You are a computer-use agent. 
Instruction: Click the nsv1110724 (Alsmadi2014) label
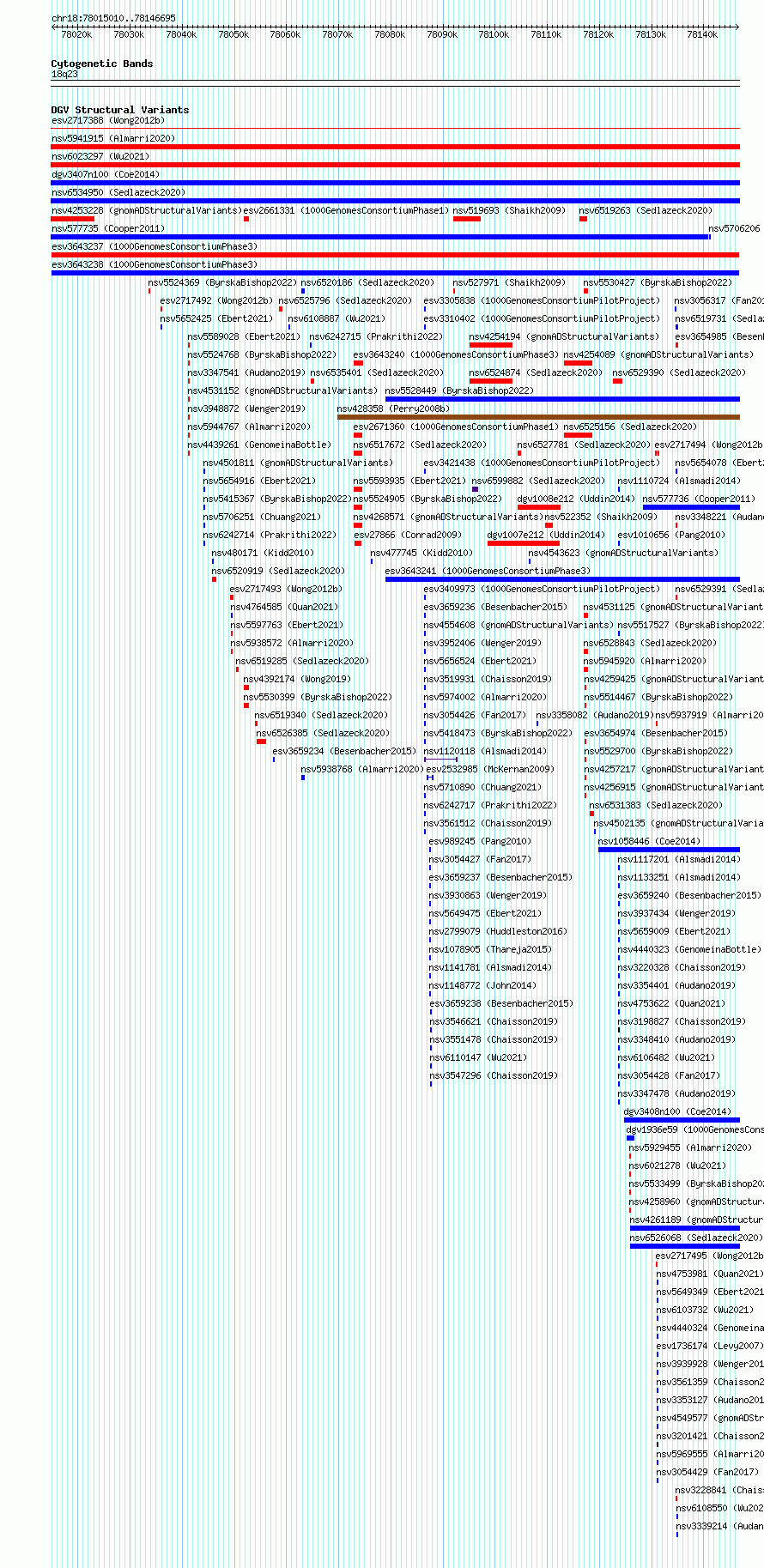679,481
